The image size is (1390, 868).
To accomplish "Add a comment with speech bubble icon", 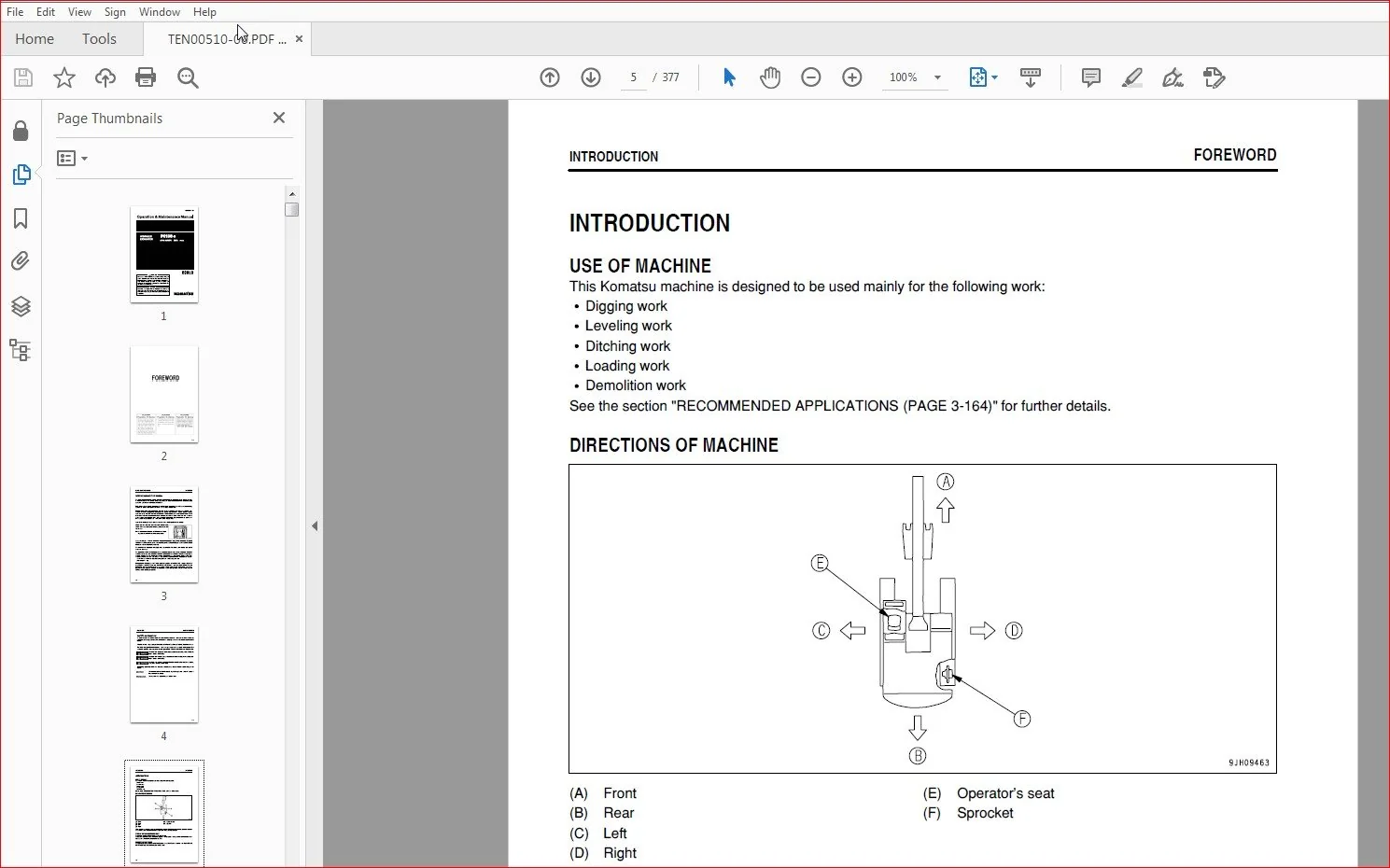I will 1090,77.
